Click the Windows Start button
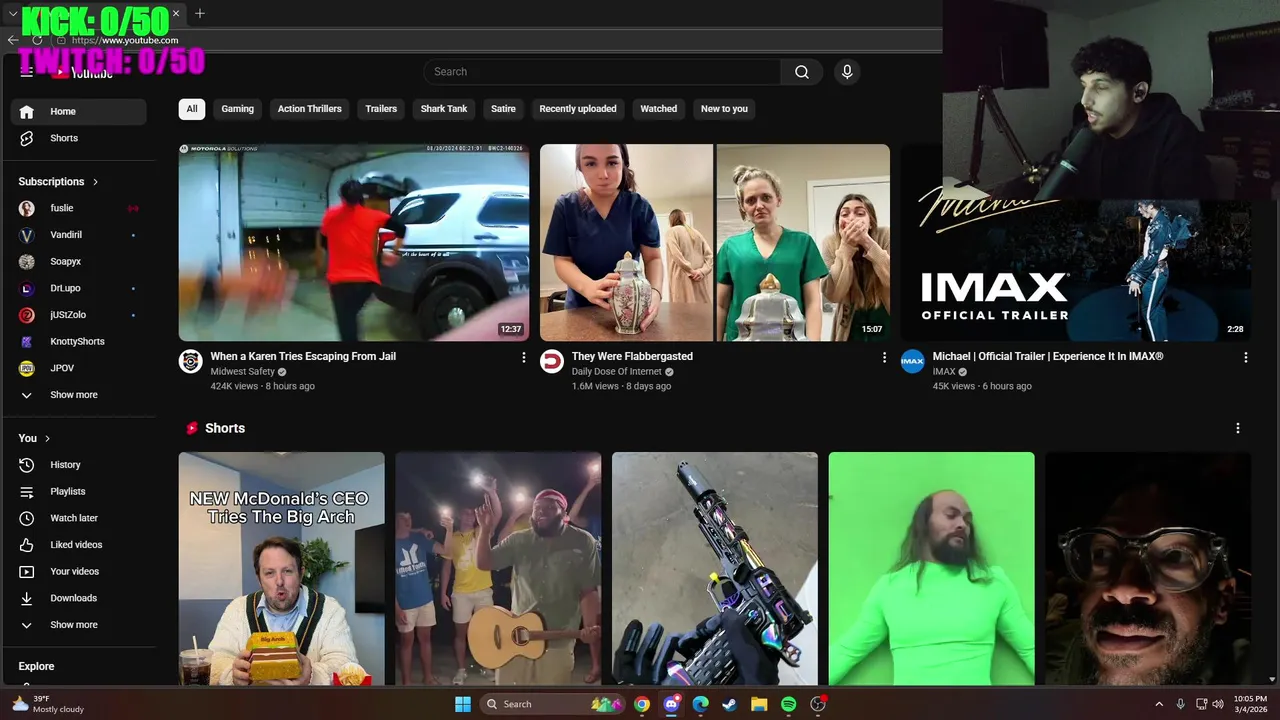This screenshot has width=1280, height=720. tap(463, 704)
